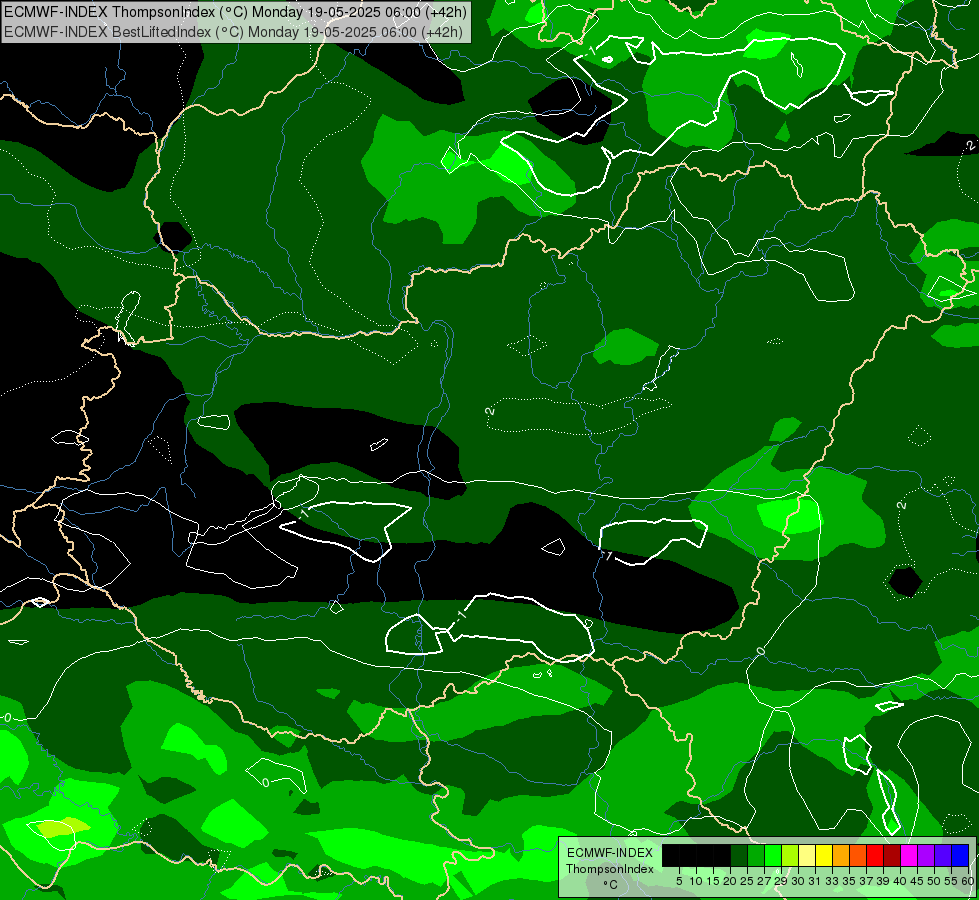Click the ThompsonIndex title line in the header

click(x=235, y=11)
